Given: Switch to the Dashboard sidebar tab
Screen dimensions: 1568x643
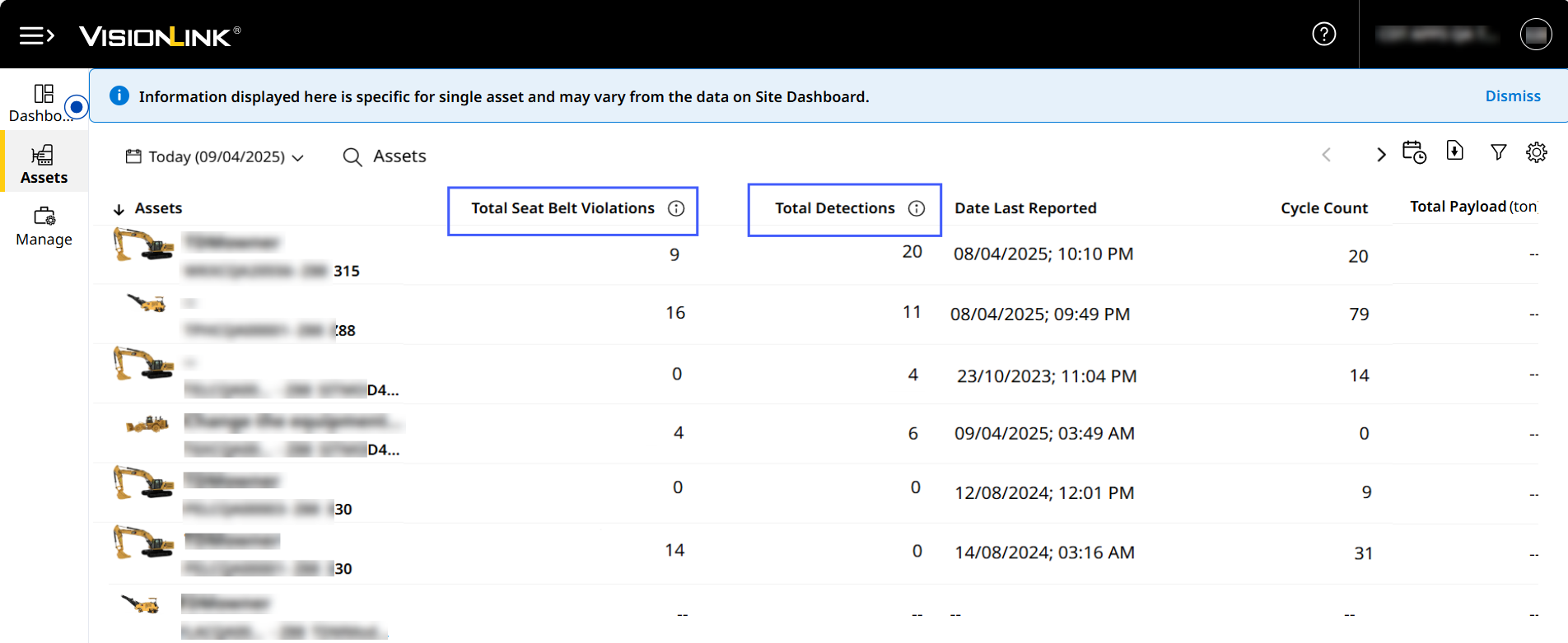Looking at the screenshot, I should (x=44, y=102).
